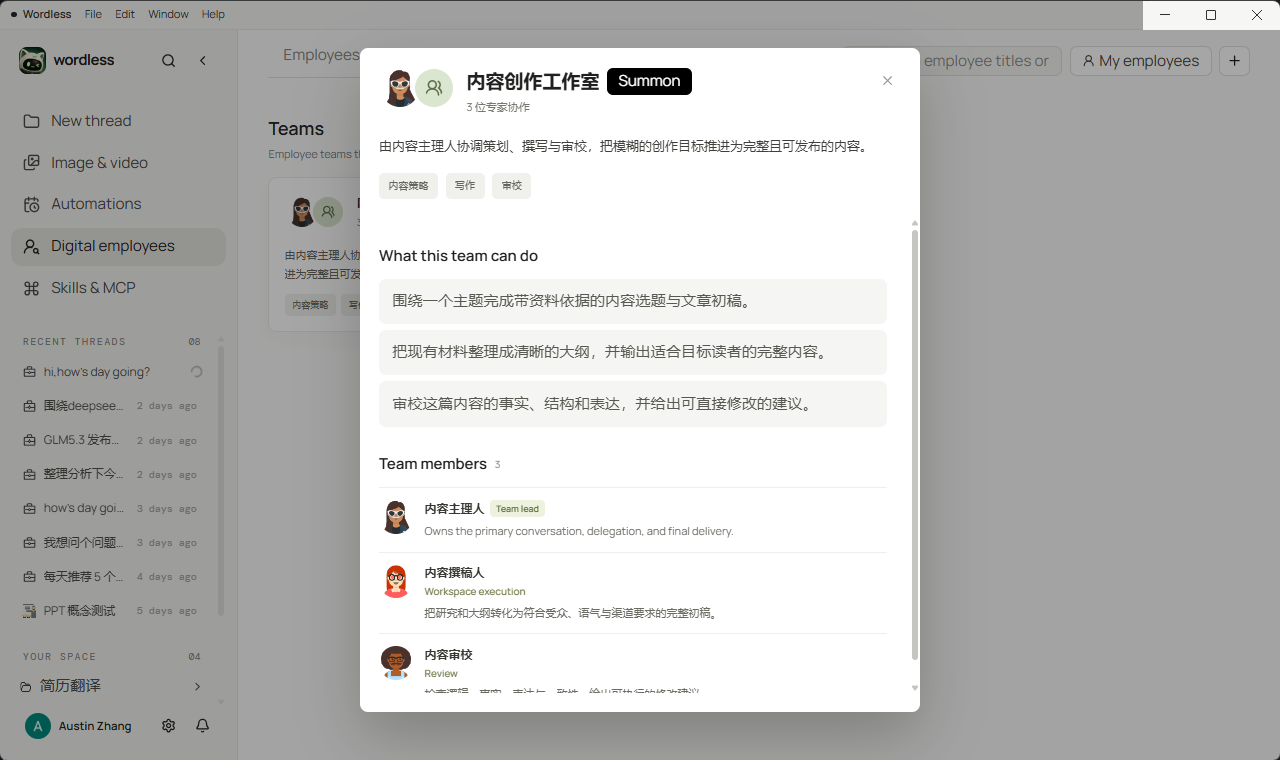Click the PPT 概念测试 thread icon
Image resolution: width=1280 pixels, height=760 pixels.
[30, 610]
